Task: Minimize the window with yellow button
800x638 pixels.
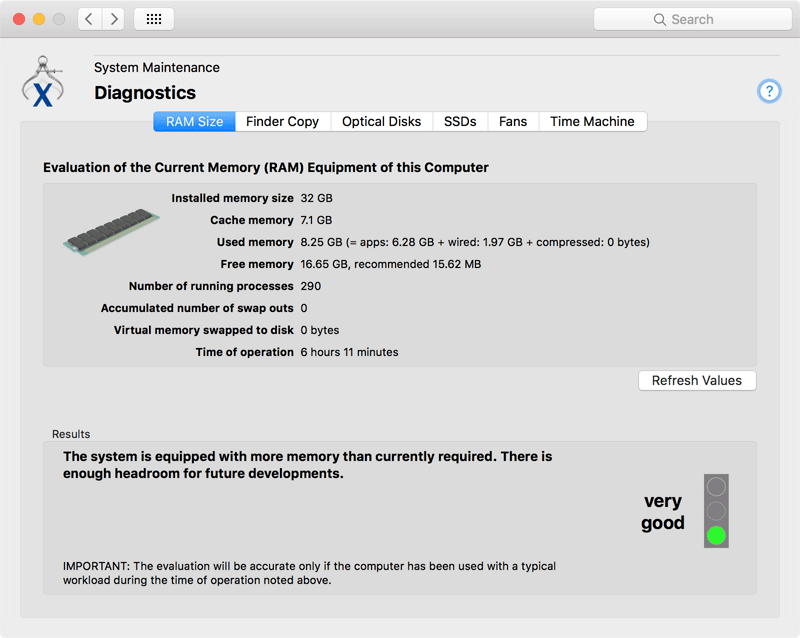Action: point(39,19)
